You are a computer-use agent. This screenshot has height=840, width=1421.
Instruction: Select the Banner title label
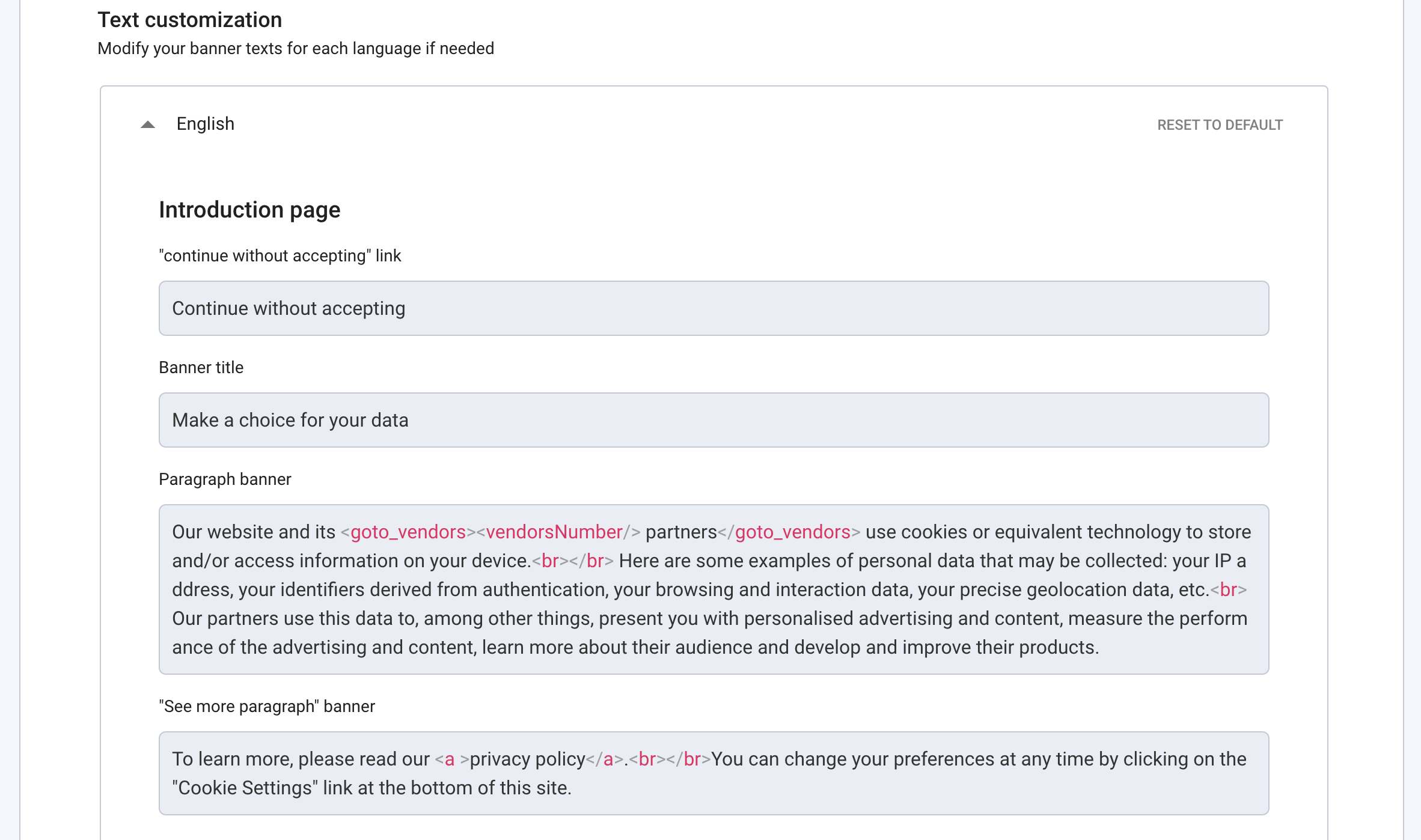click(201, 367)
